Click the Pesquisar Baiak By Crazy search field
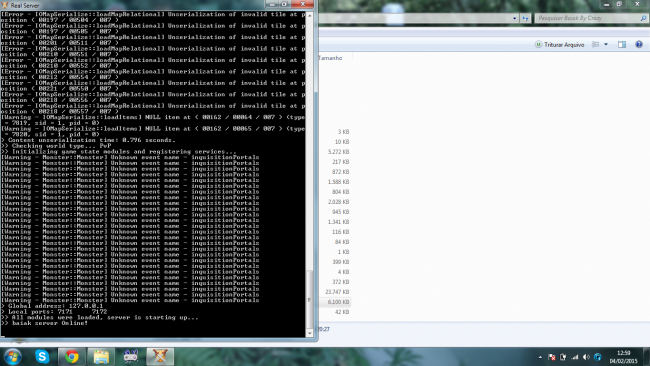 587,18
